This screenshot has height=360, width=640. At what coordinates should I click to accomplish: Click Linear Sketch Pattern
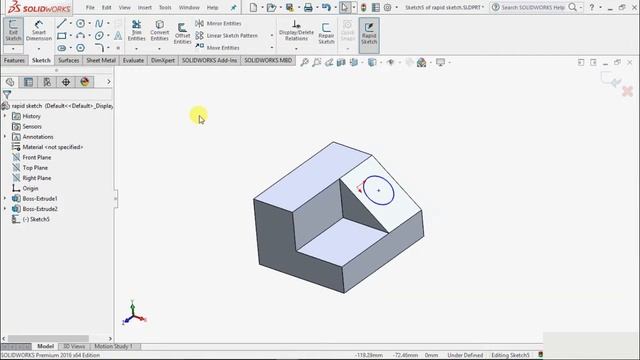(227, 36)
